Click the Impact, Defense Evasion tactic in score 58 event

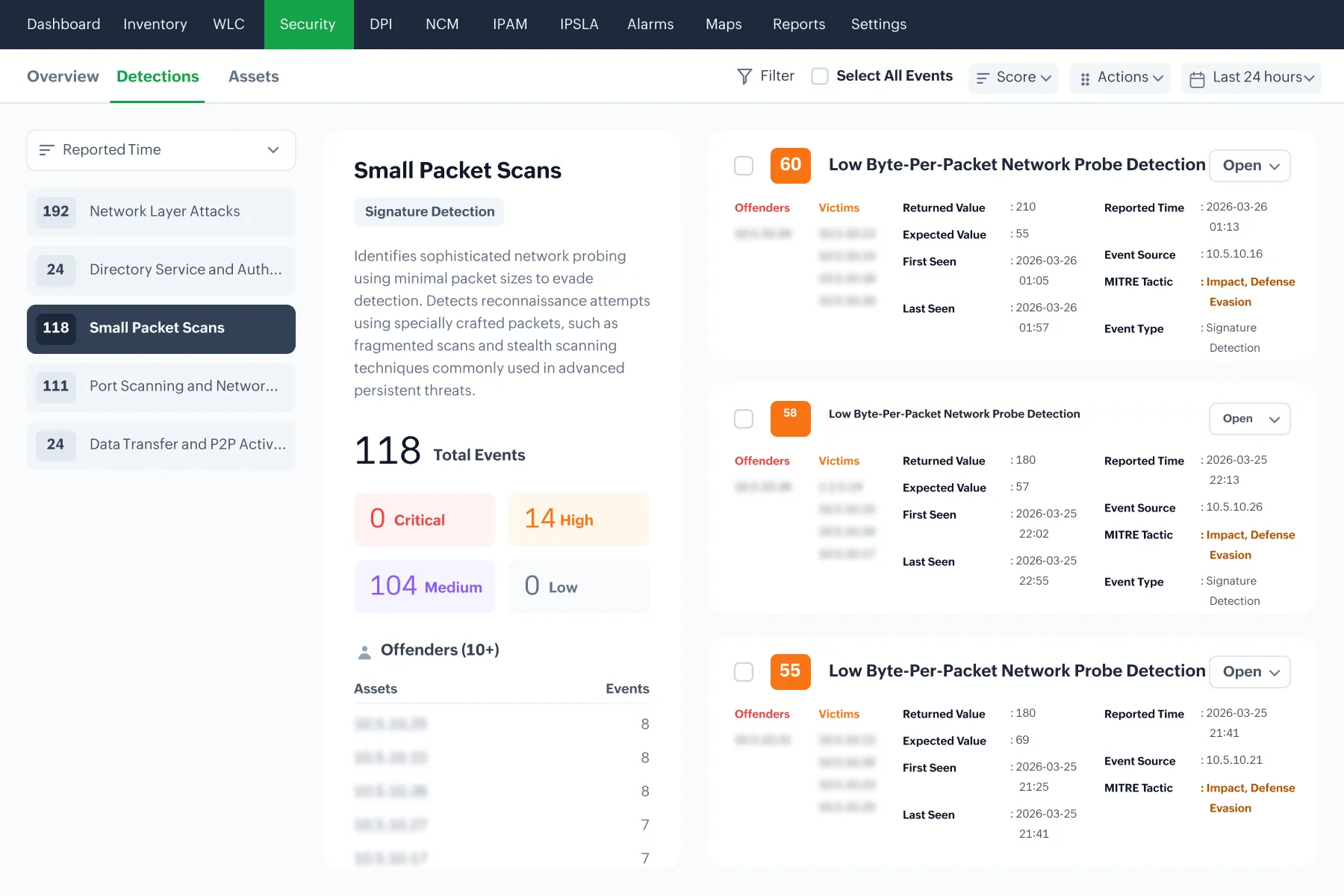pos(1250,545)
